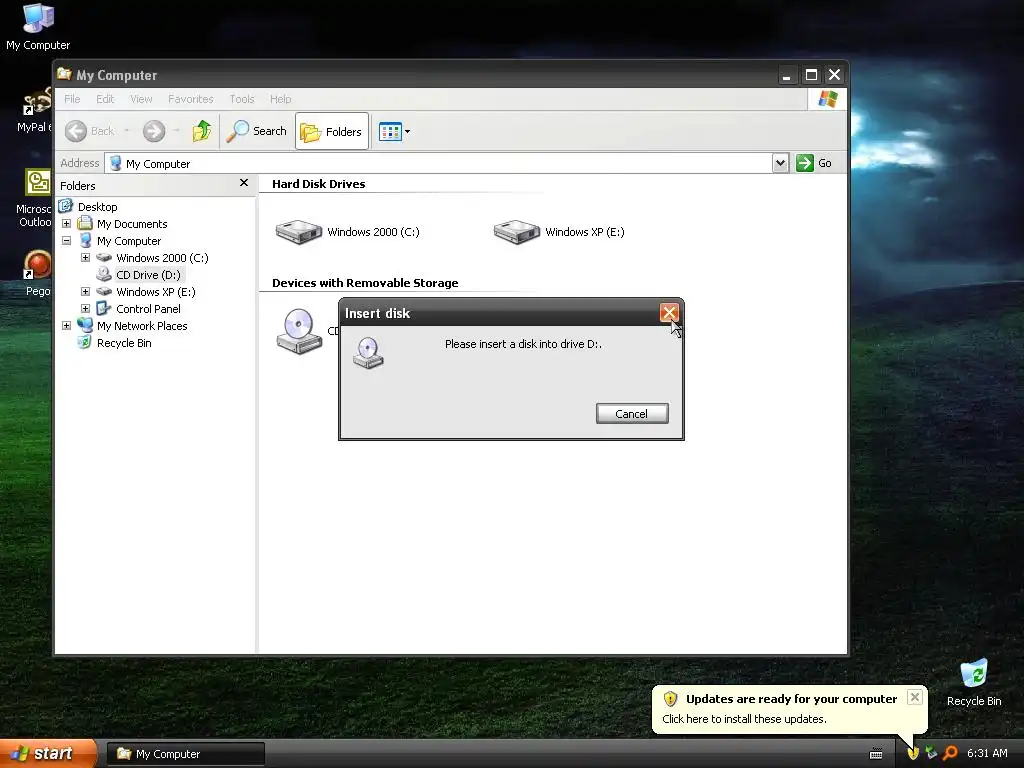The image size is (1024, 768).
Task: Click the Hard Disk Drives group heading
Action: [319, 184]
